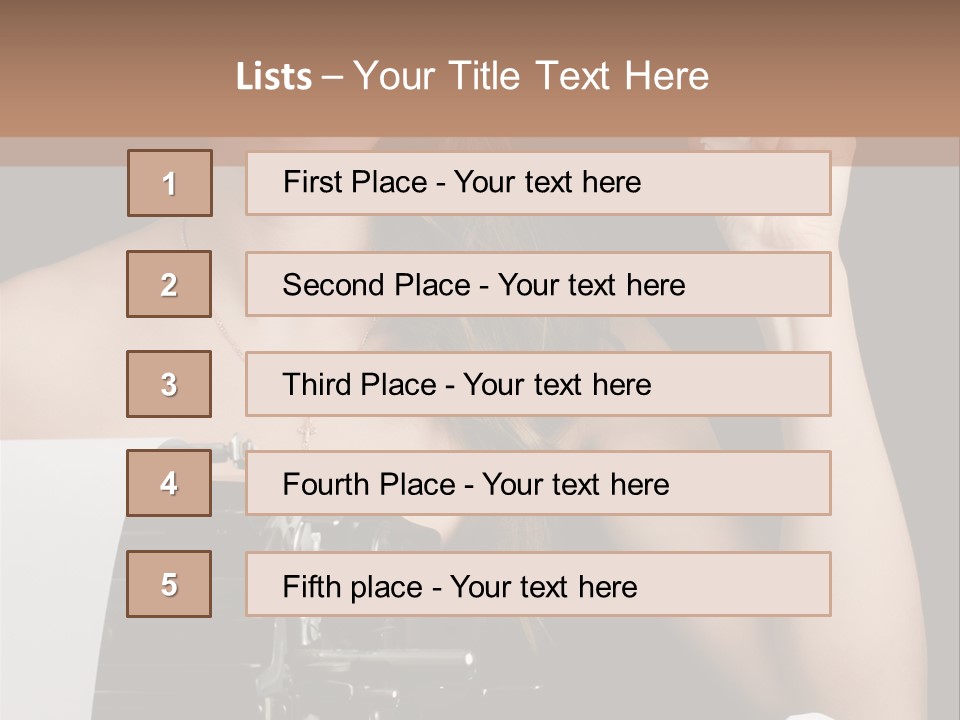Click the number 2 box

pos(169,284)
